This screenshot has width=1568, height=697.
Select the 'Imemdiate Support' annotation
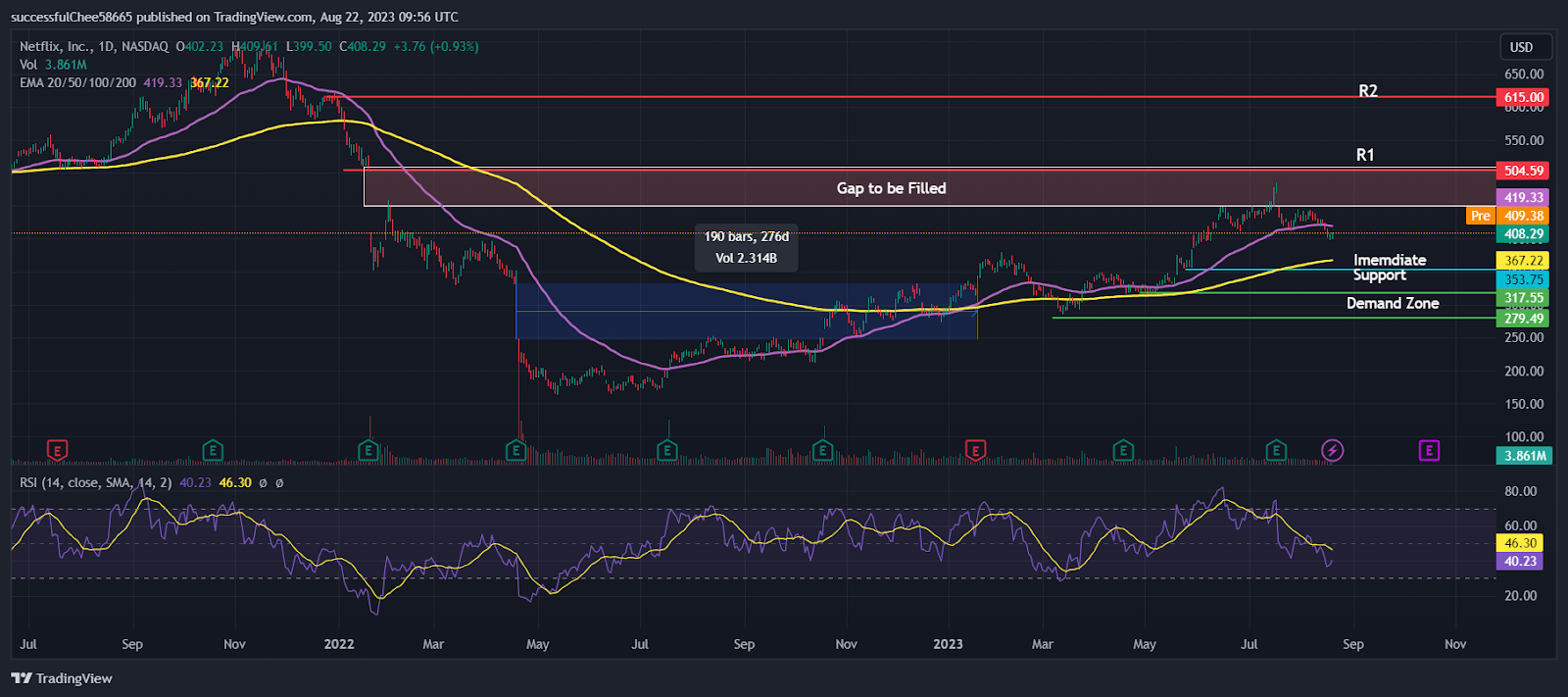pos(1390,268)
